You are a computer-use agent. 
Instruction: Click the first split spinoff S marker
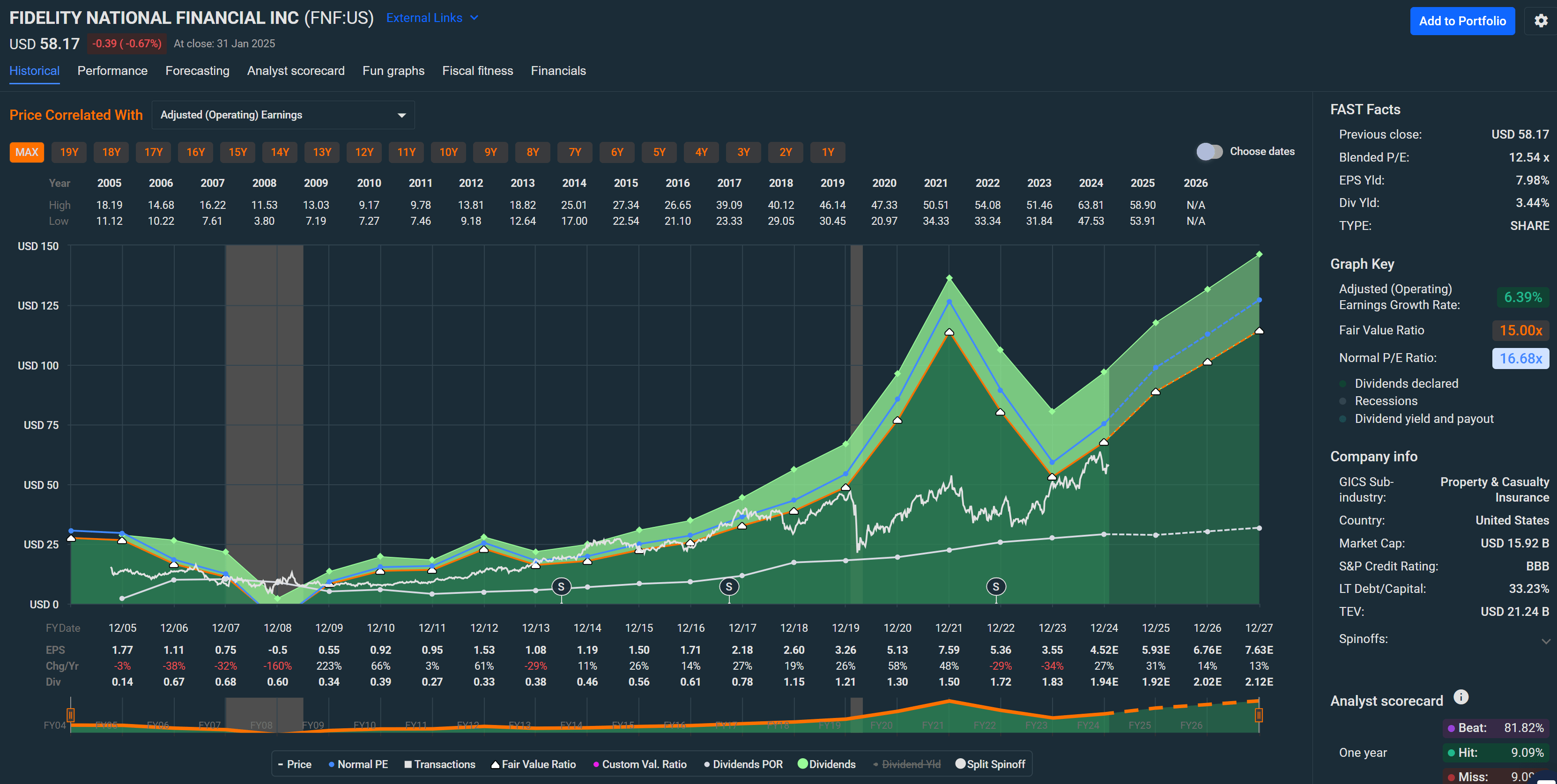(561, 586)
